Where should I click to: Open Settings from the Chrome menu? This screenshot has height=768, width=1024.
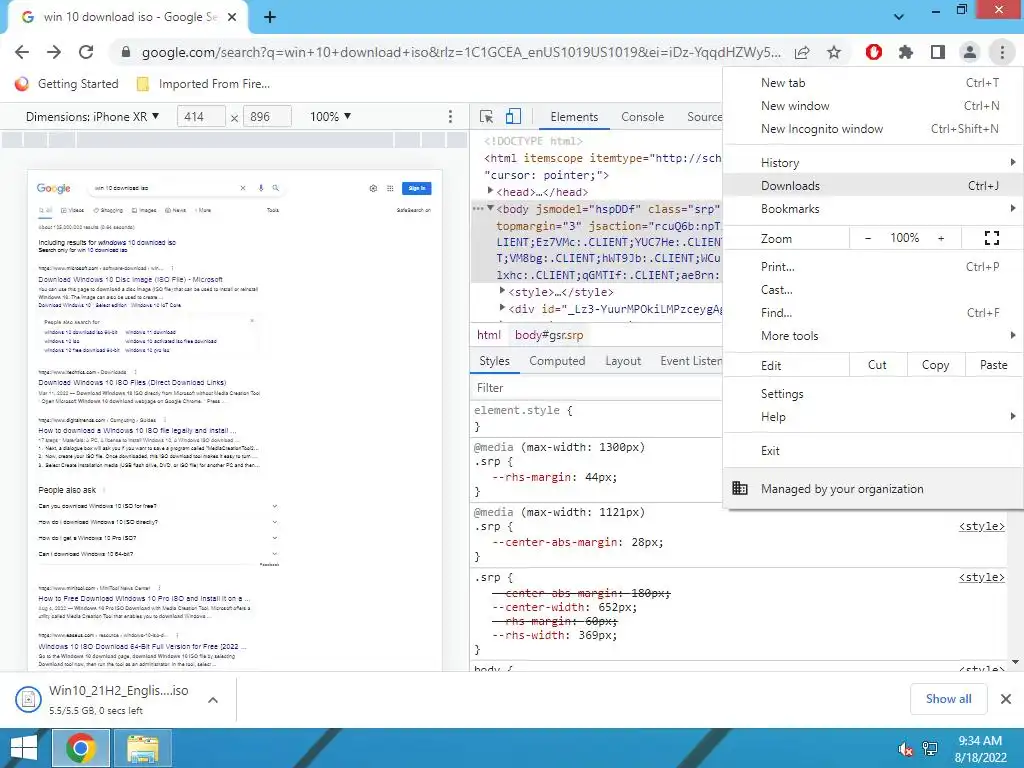tap(872, 394)
